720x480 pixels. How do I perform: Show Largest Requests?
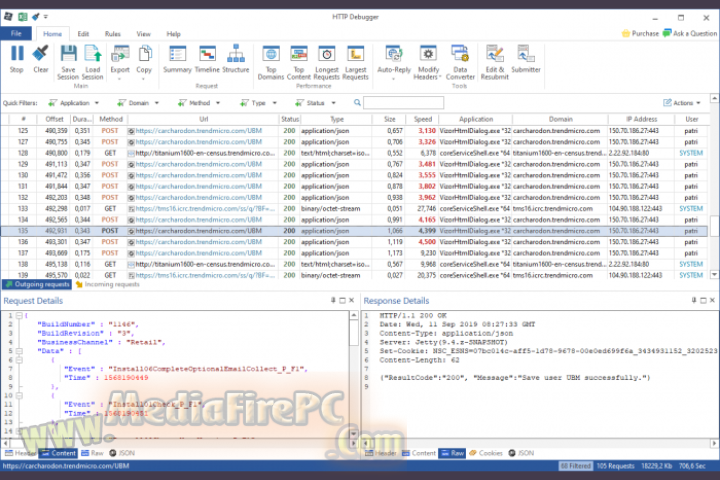[355, 62]
